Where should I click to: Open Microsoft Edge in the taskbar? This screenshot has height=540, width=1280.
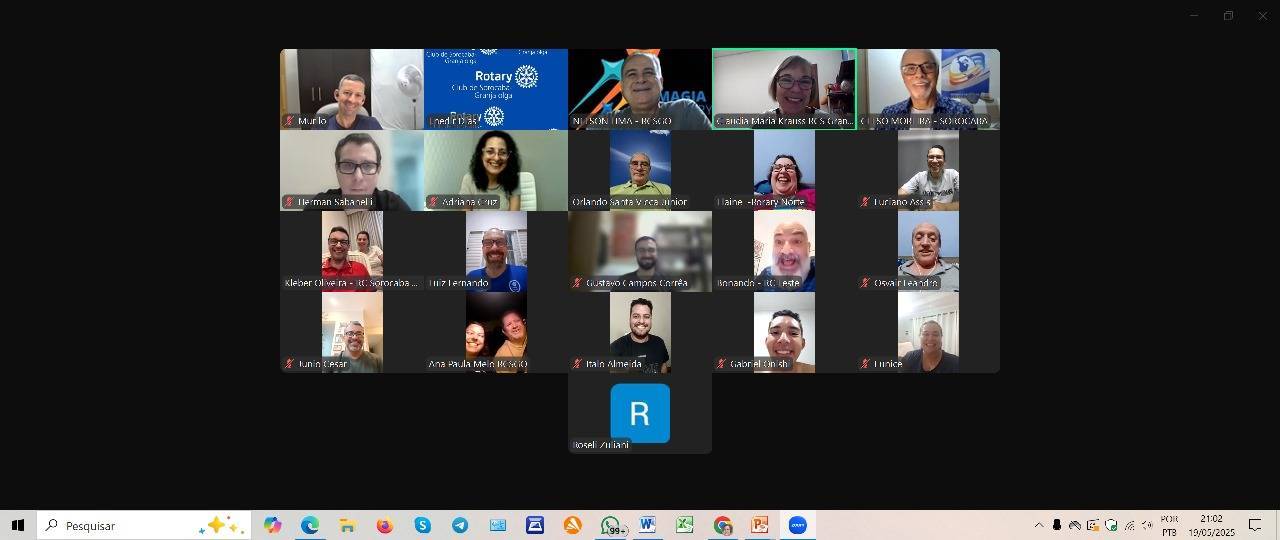[309, 525]
